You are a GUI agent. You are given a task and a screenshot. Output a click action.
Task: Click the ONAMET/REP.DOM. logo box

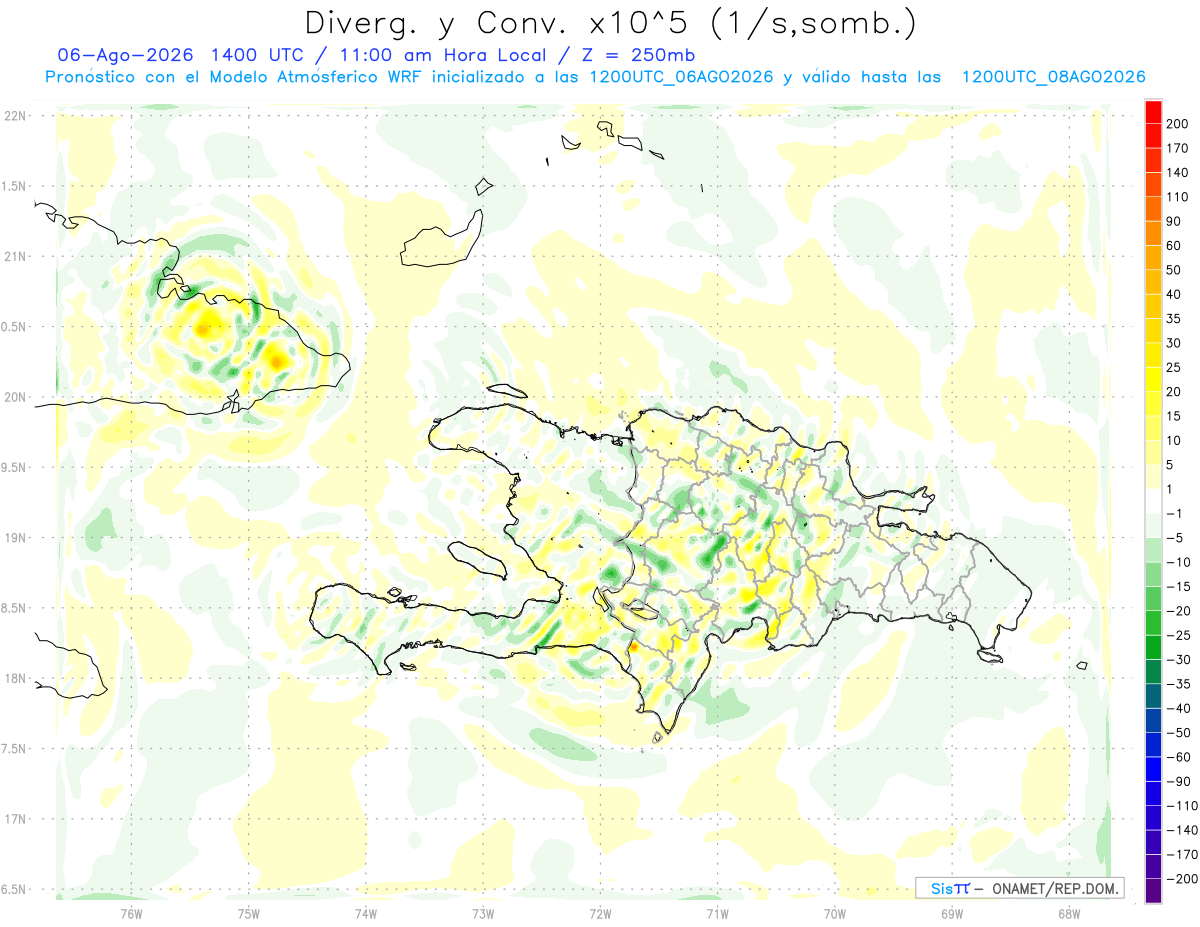click(x=1019, y=888)
